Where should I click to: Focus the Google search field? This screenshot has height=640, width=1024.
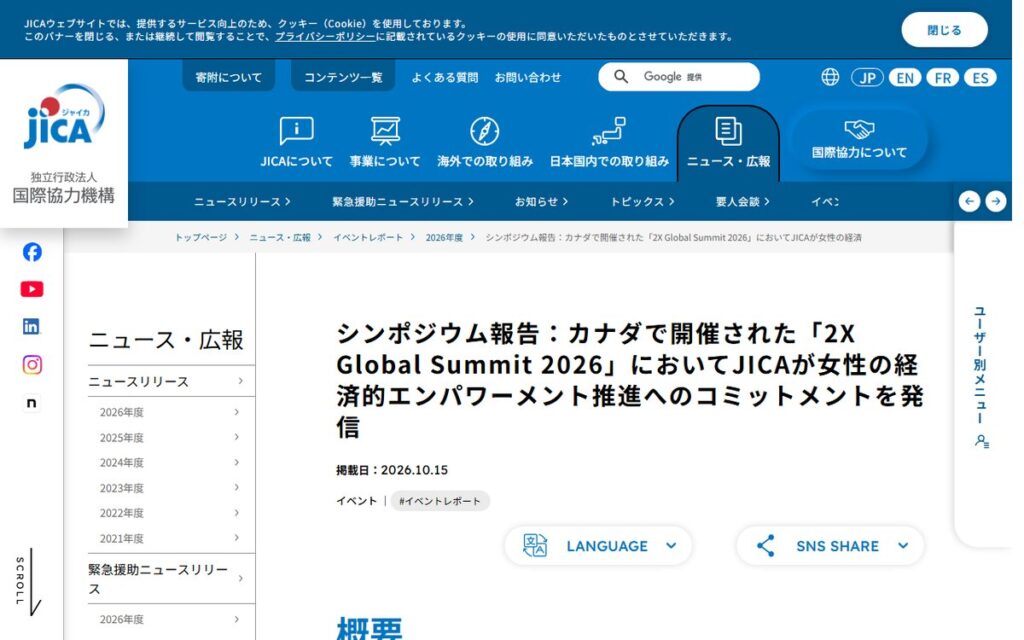tap(679, 77)
